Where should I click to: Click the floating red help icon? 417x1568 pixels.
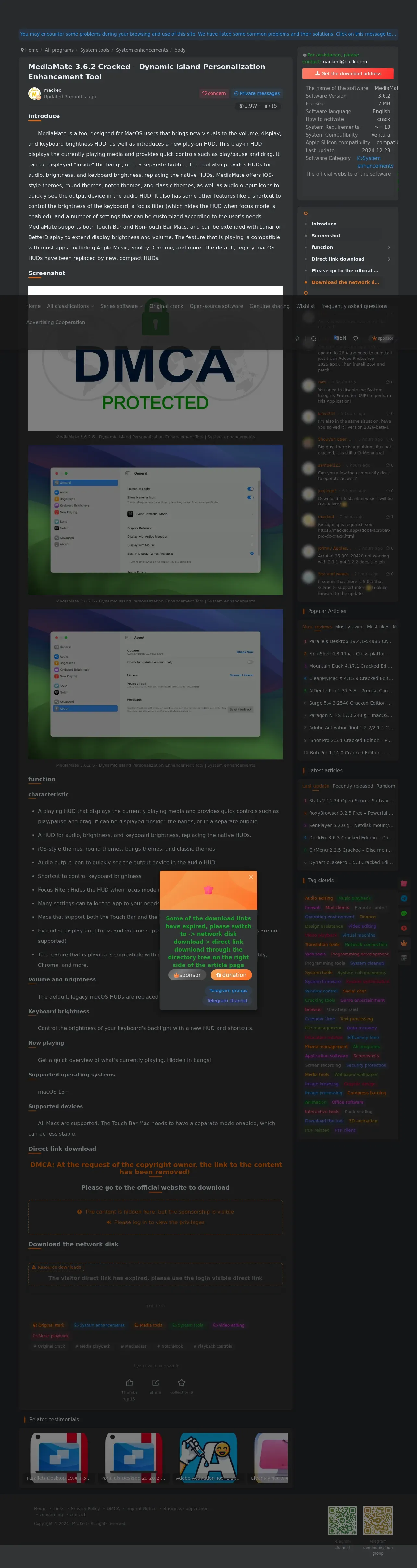point(404,928)
